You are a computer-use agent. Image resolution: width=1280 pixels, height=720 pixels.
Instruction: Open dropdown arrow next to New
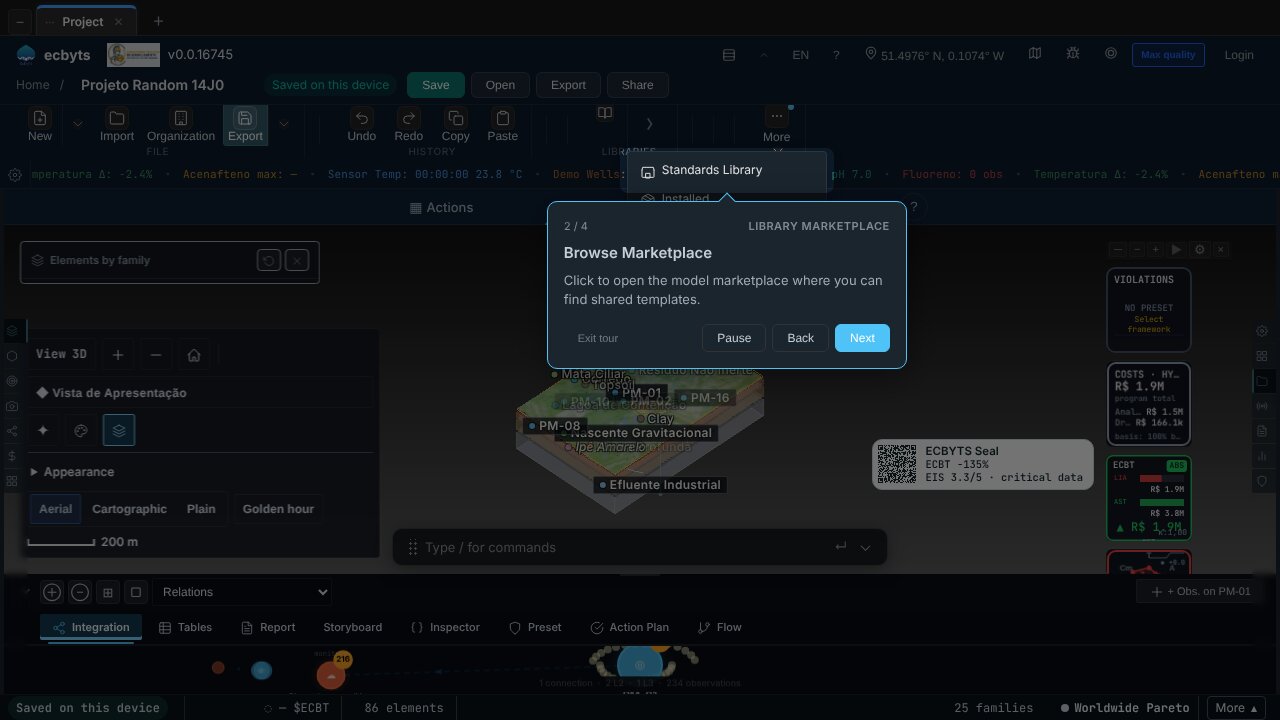click(77, 125)
